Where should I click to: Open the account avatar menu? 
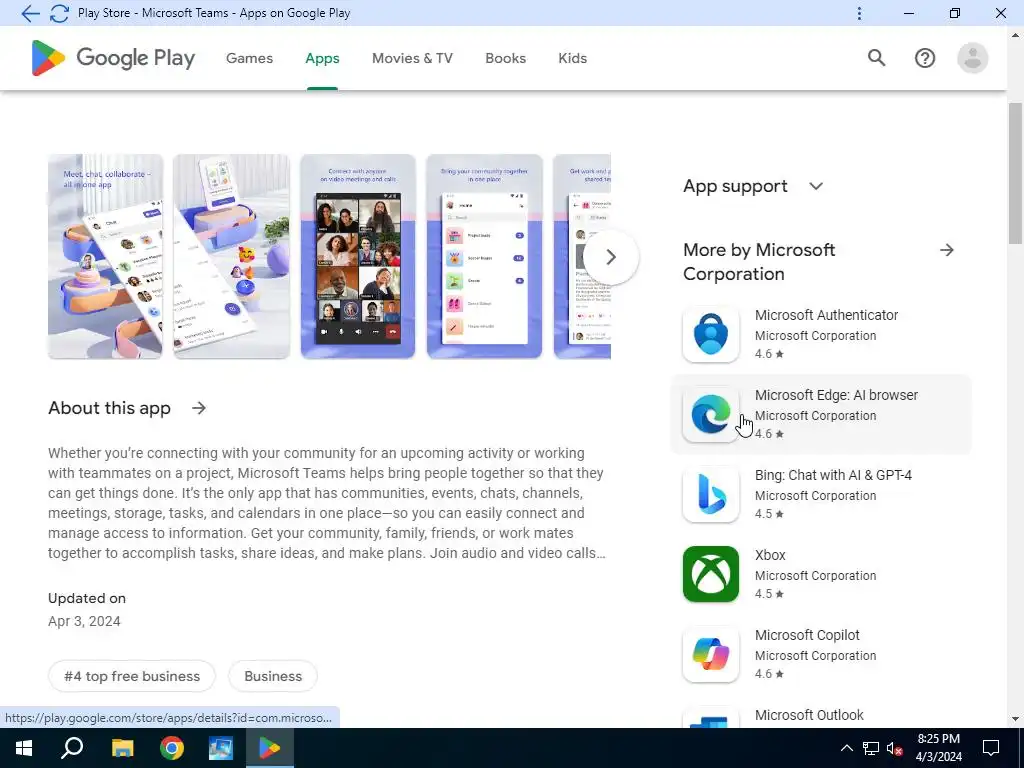tap(972, 58)
